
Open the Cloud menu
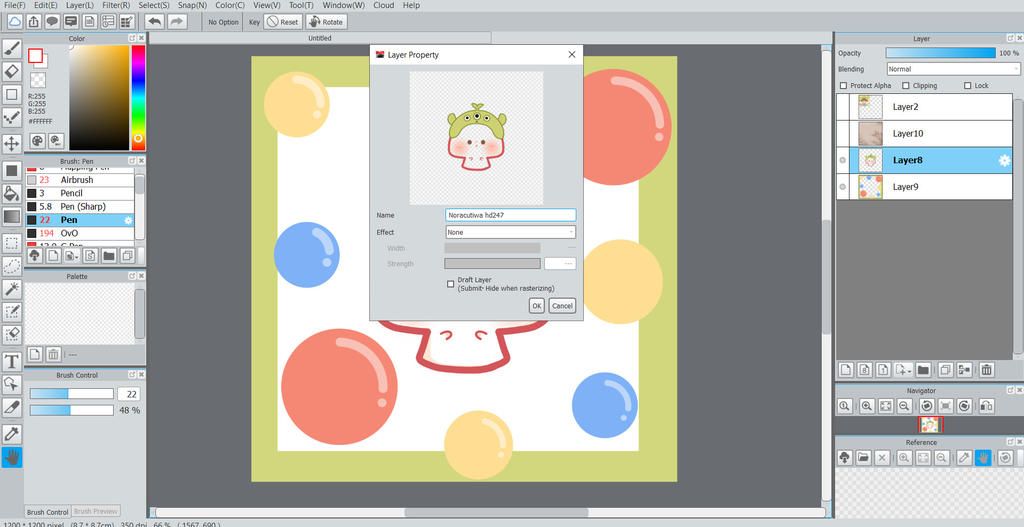[383, 5]
